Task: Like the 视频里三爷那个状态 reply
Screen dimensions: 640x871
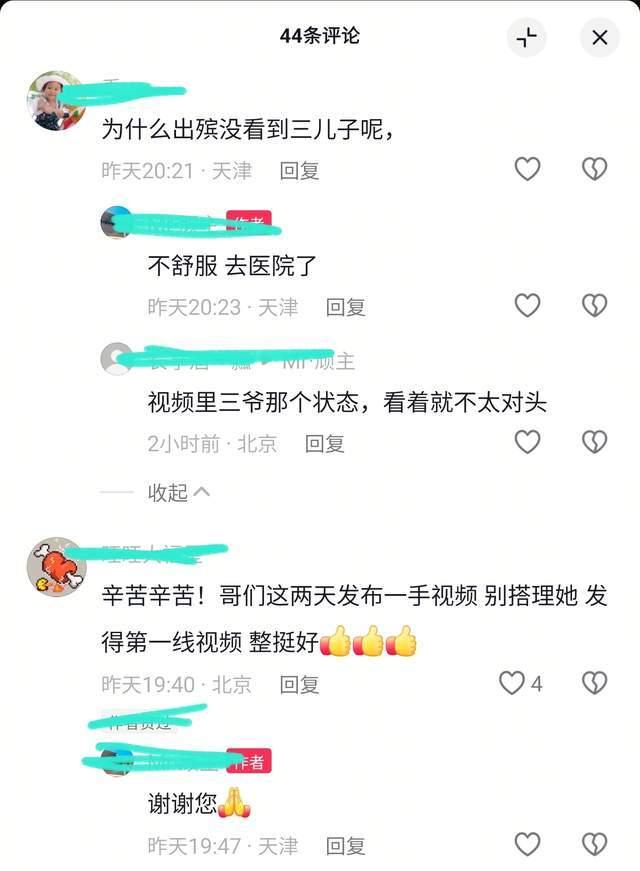Action: (527, 442)
